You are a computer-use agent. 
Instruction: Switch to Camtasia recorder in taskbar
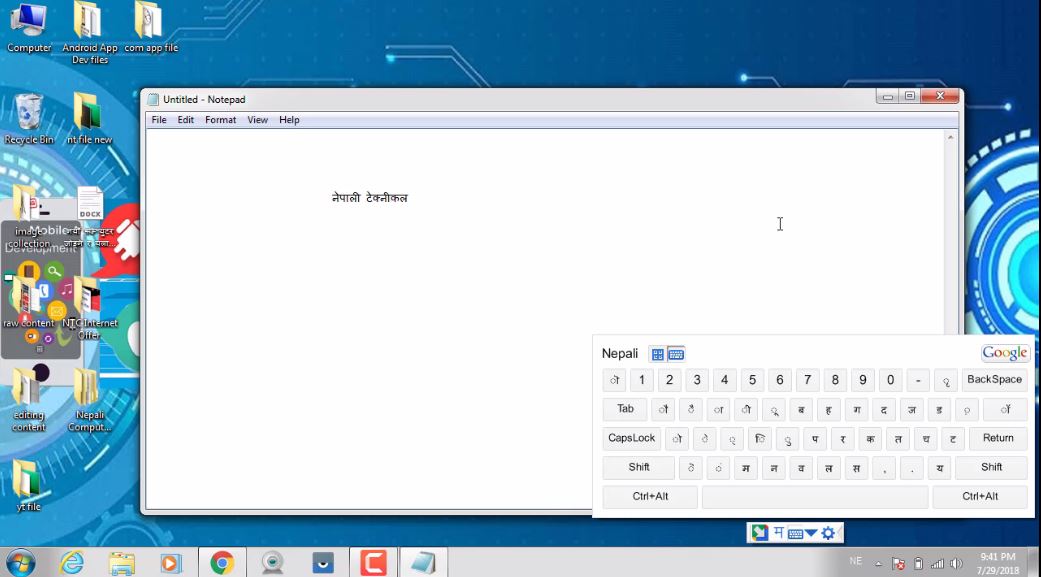tap(374, 563)
